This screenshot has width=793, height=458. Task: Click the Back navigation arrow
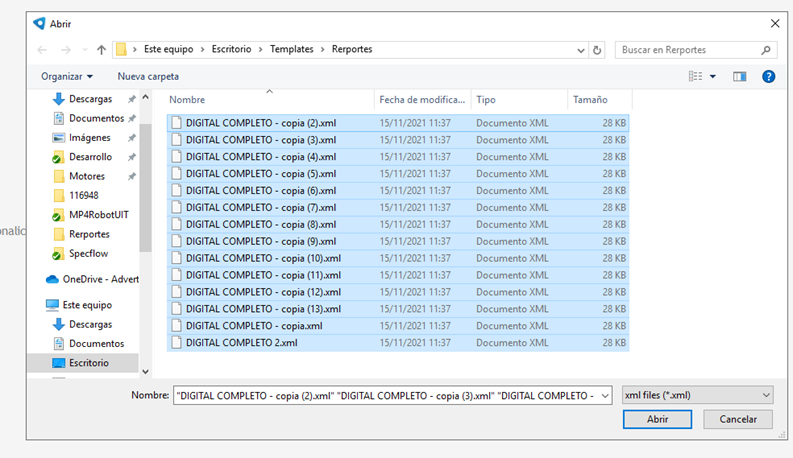[x=42, y=50]
